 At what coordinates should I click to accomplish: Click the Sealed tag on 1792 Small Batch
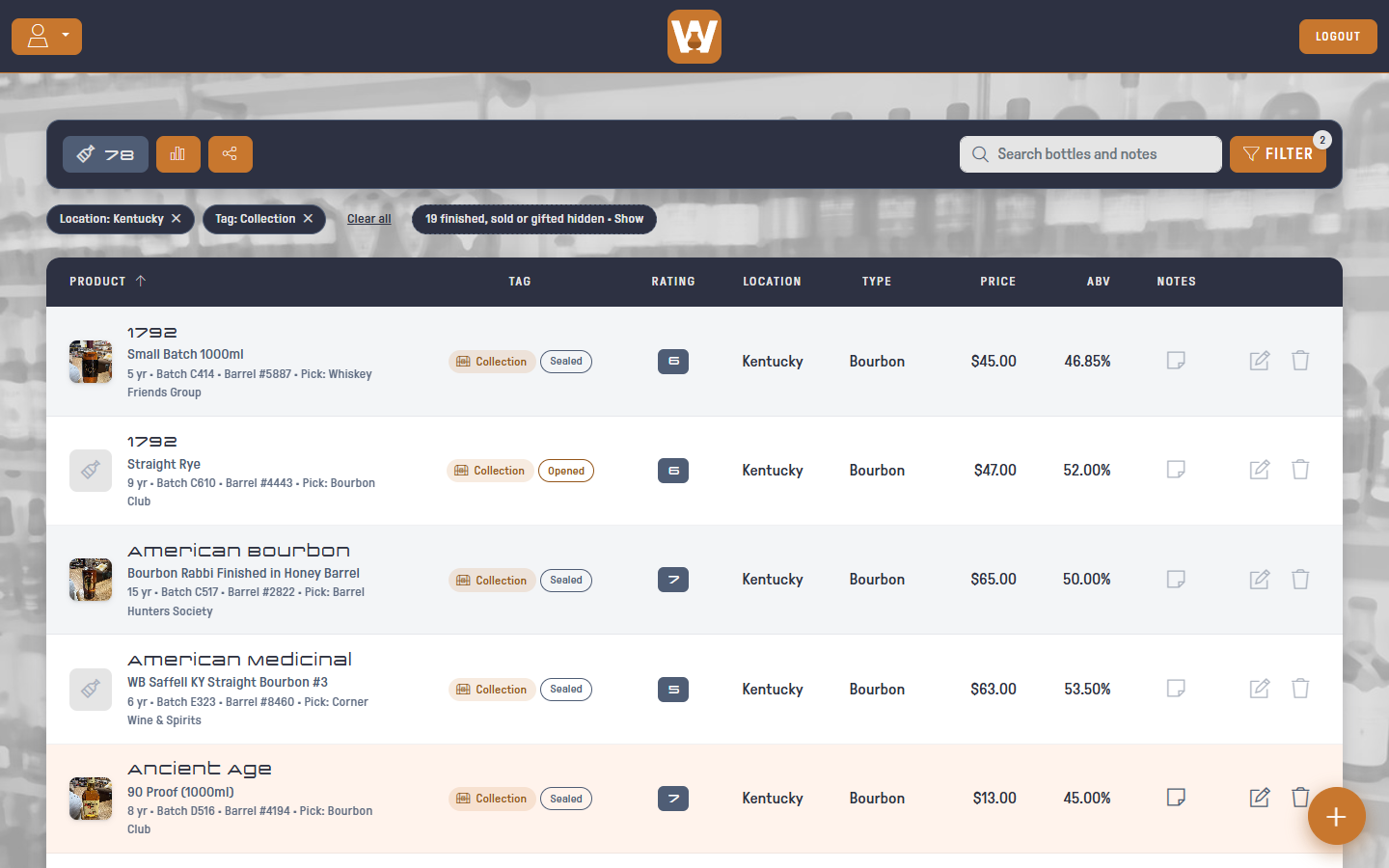point(566,362)
